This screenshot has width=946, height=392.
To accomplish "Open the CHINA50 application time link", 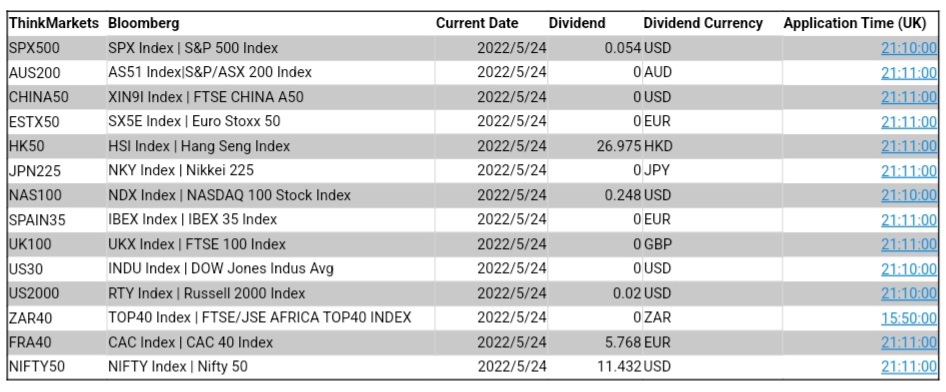I will (x=909, y=97).
